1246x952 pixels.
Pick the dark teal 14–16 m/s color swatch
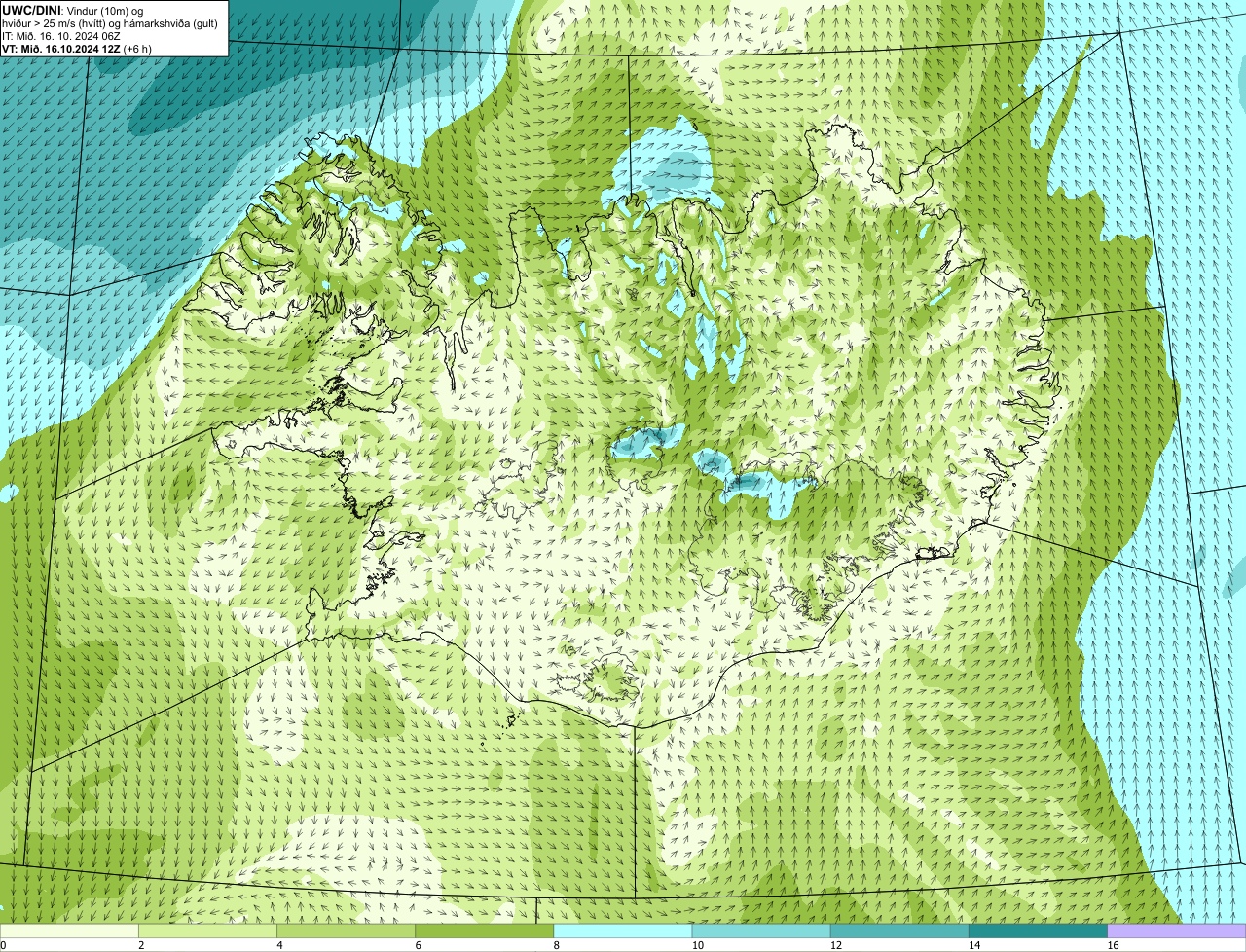(1039, 931)
